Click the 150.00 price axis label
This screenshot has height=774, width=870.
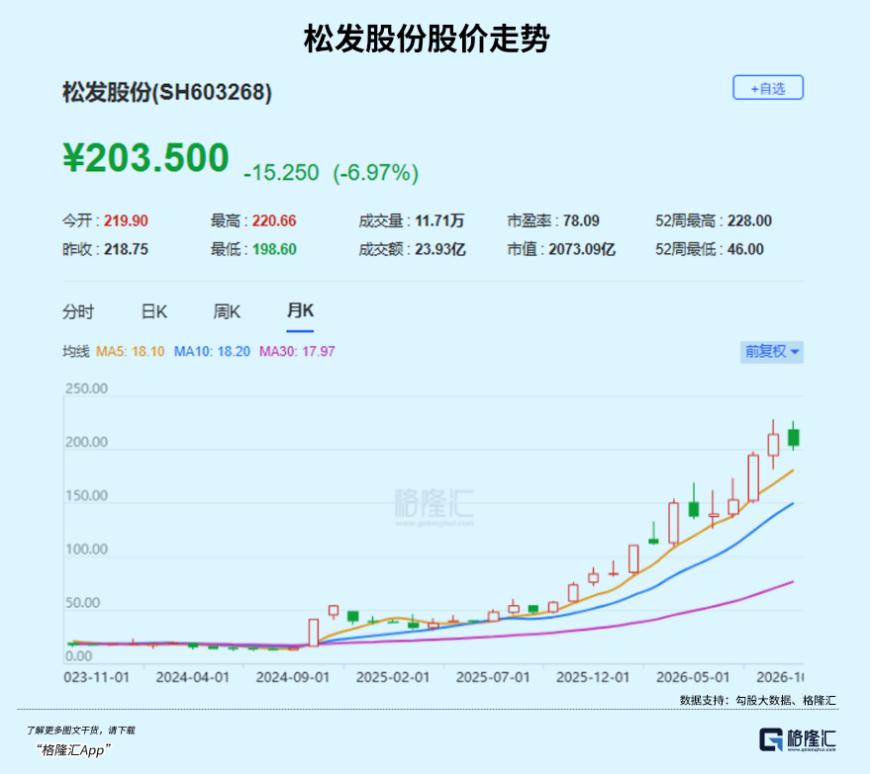87,495
